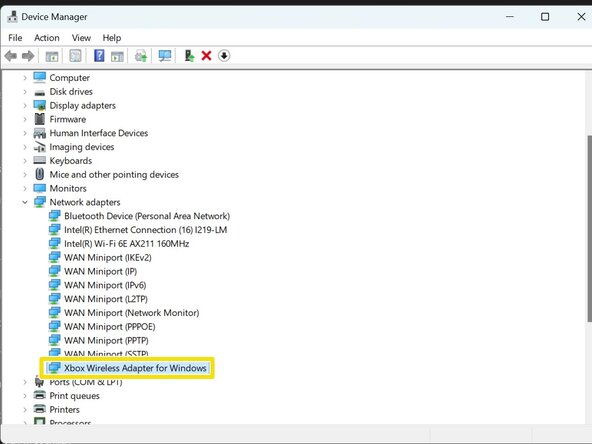Expand the Disk drives tree node

[x=25, y=92]
